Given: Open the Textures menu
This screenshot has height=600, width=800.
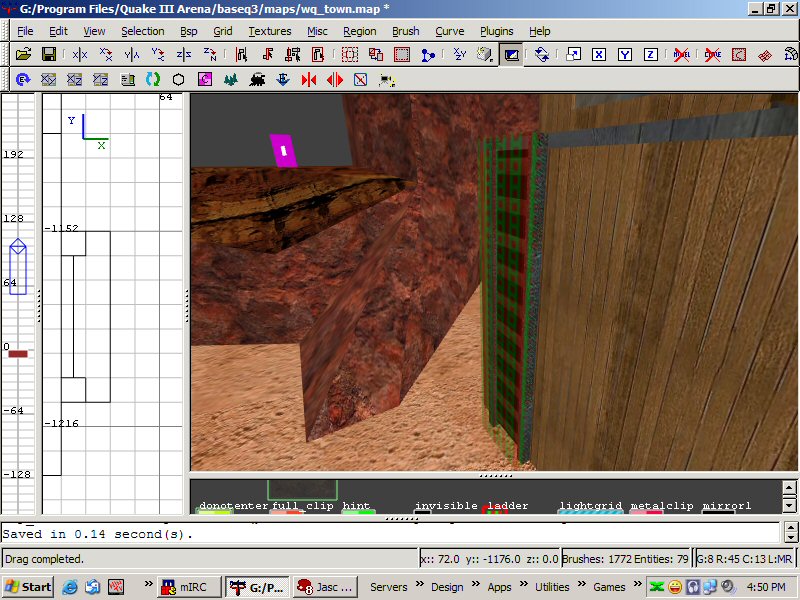Looking at the screenshot, I should pos(270,31).
